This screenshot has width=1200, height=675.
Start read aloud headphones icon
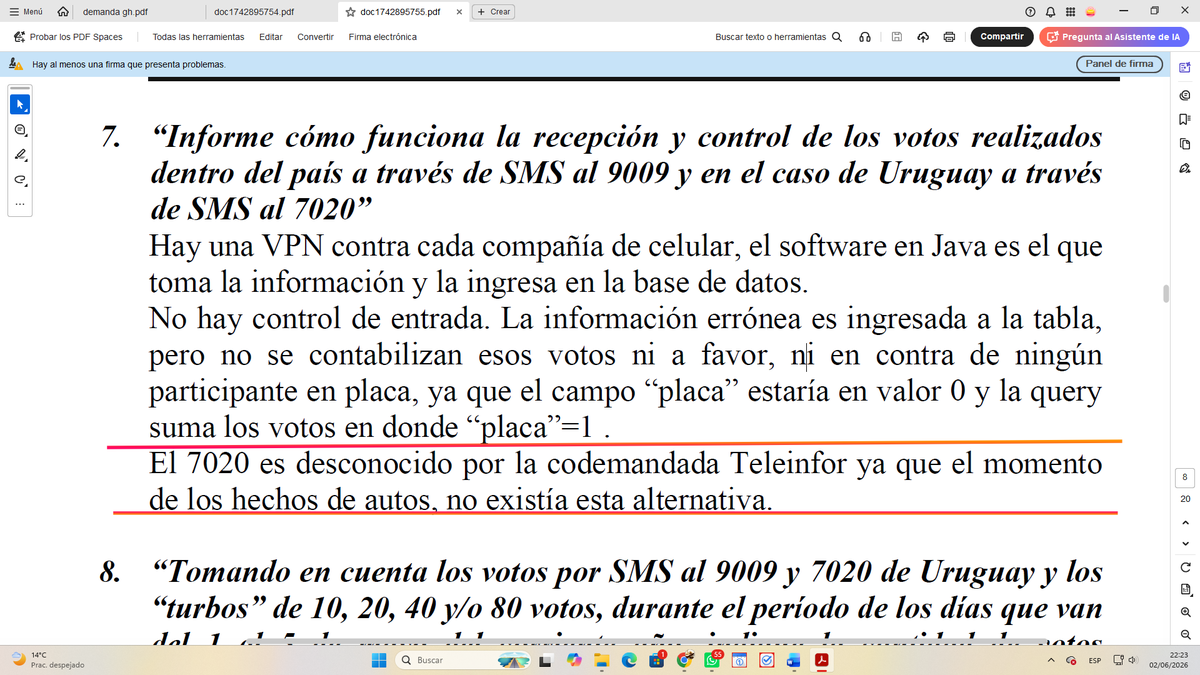click(864, 37)
